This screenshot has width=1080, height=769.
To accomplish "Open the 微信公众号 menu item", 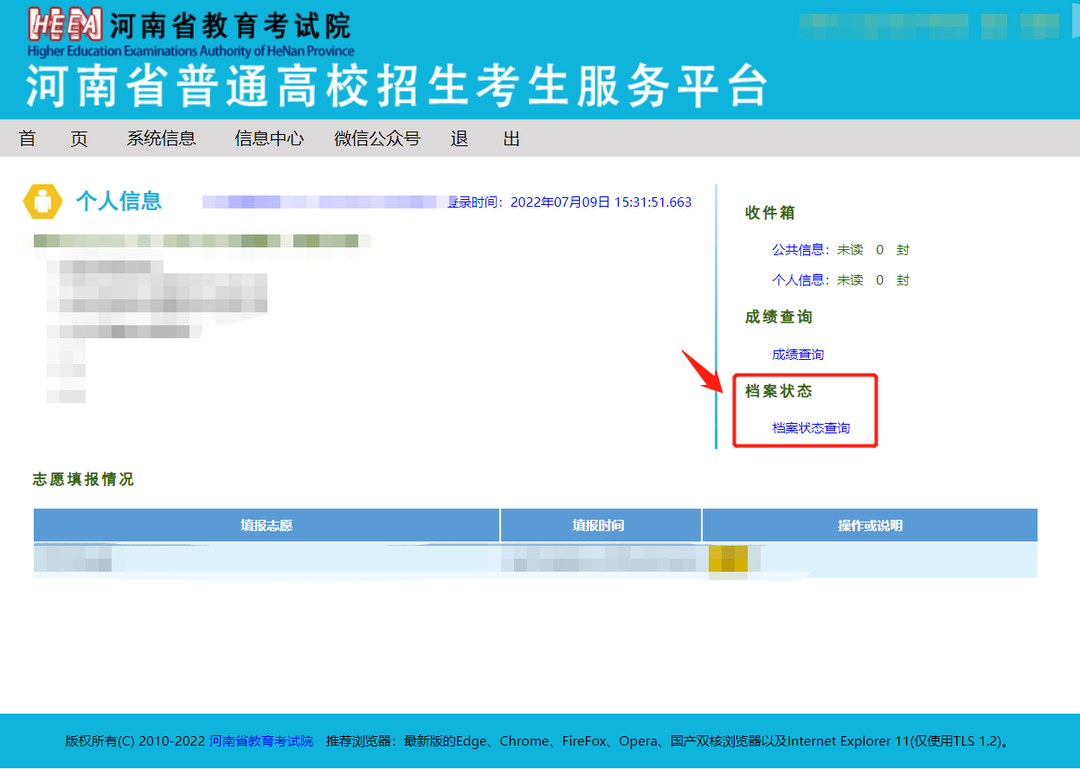I will coord(379,138).
